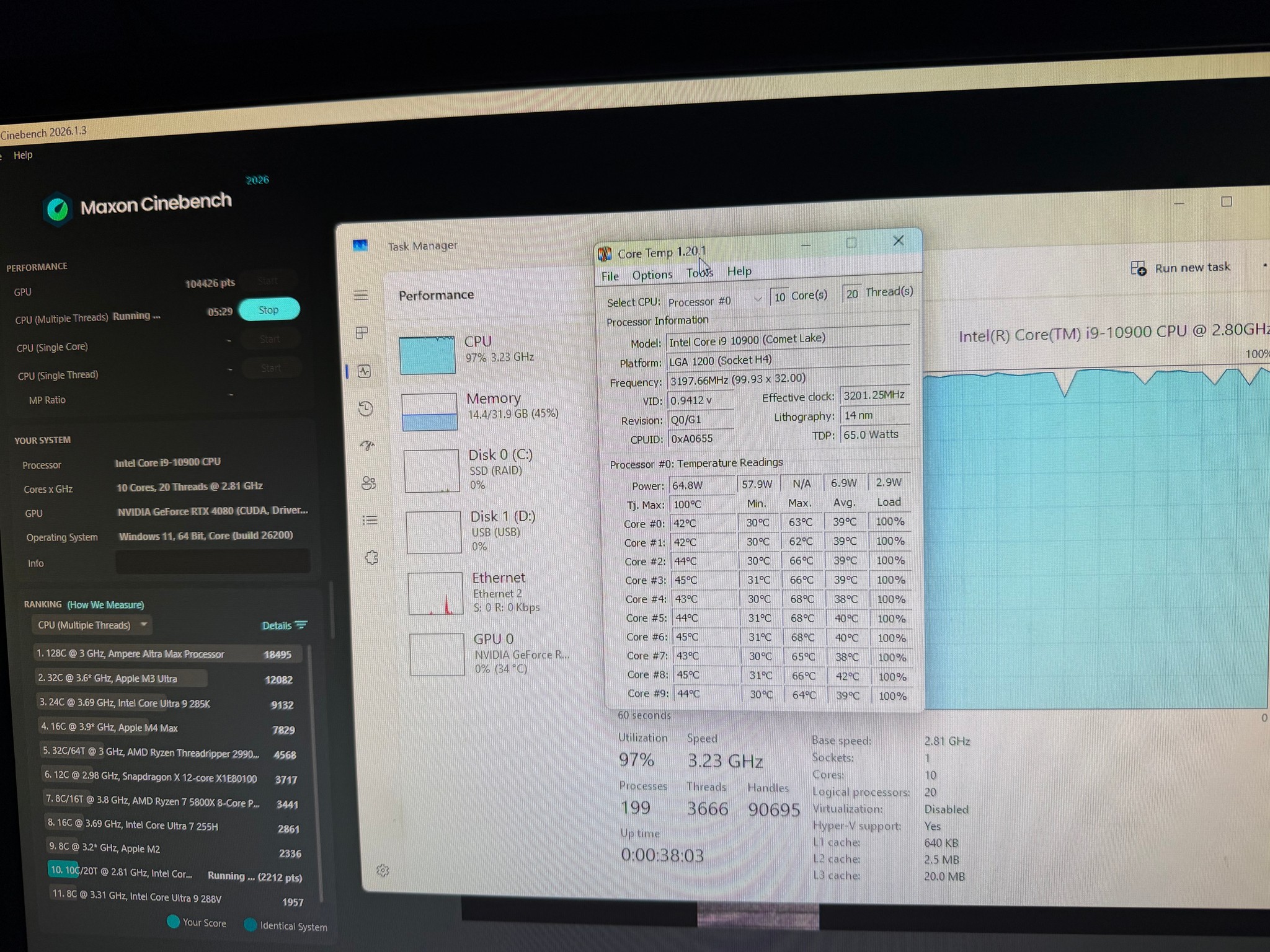1270x952 pixels.
Task: Start the CPU (Single Thread) test
Action: click(x=271, y=368)
